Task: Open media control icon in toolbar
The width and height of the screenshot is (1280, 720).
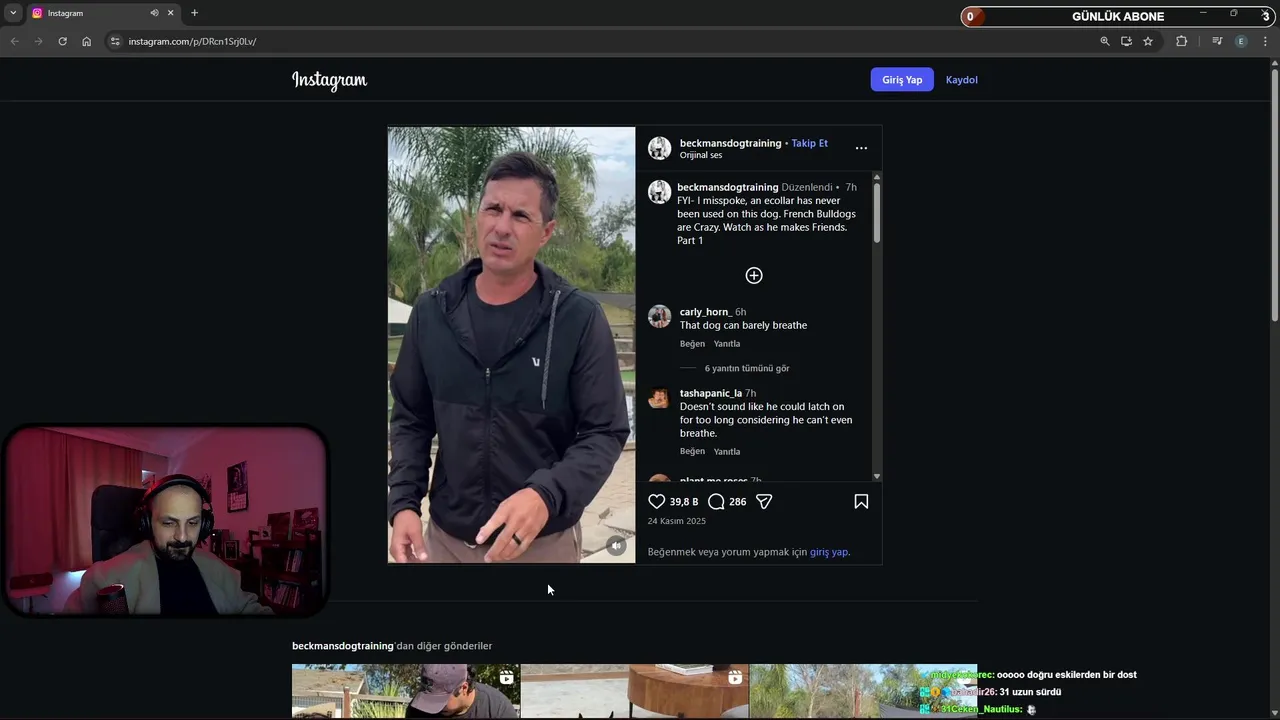Action: coord(1217,41)
